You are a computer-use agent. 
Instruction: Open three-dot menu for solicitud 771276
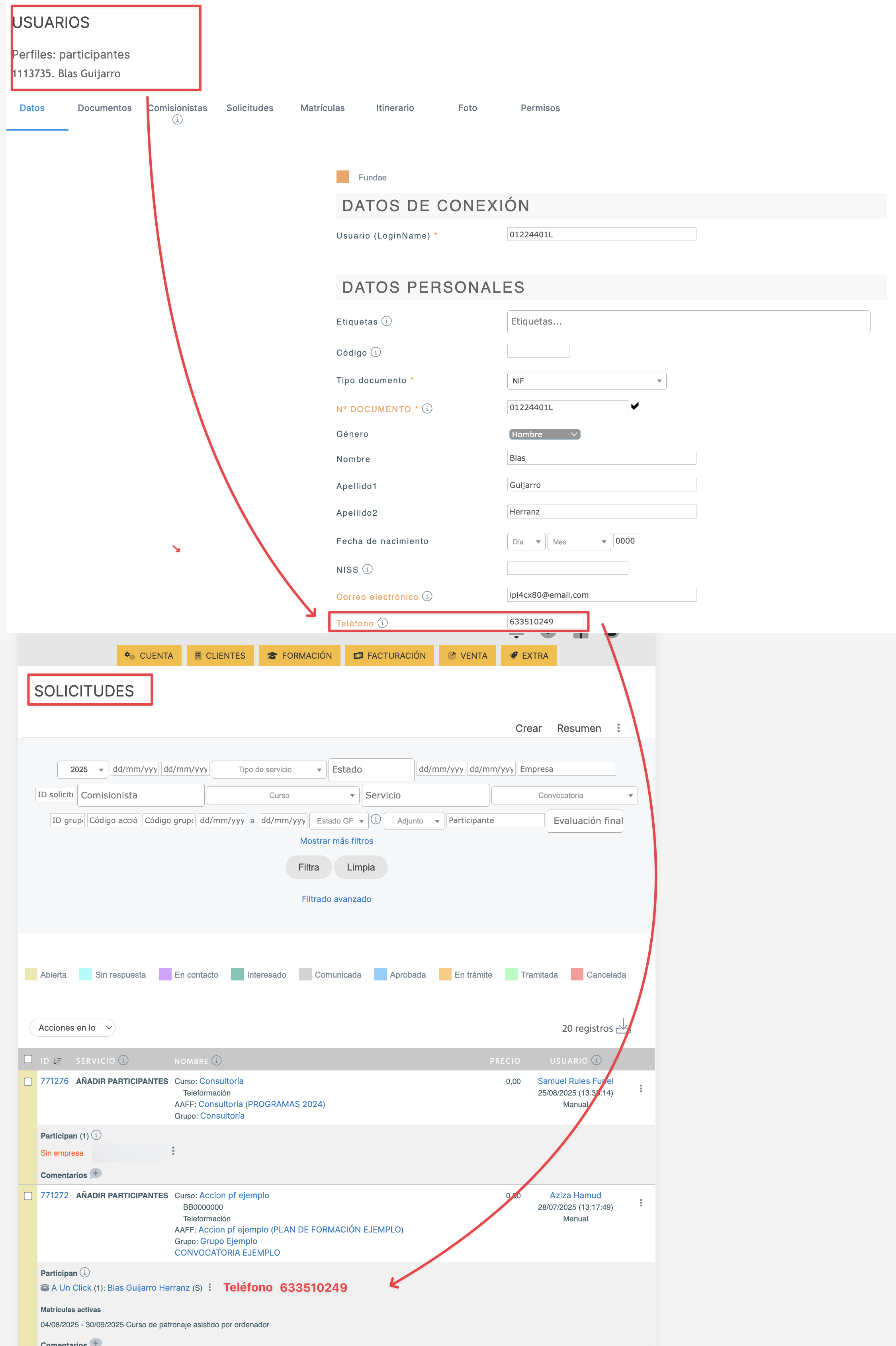641,1088
